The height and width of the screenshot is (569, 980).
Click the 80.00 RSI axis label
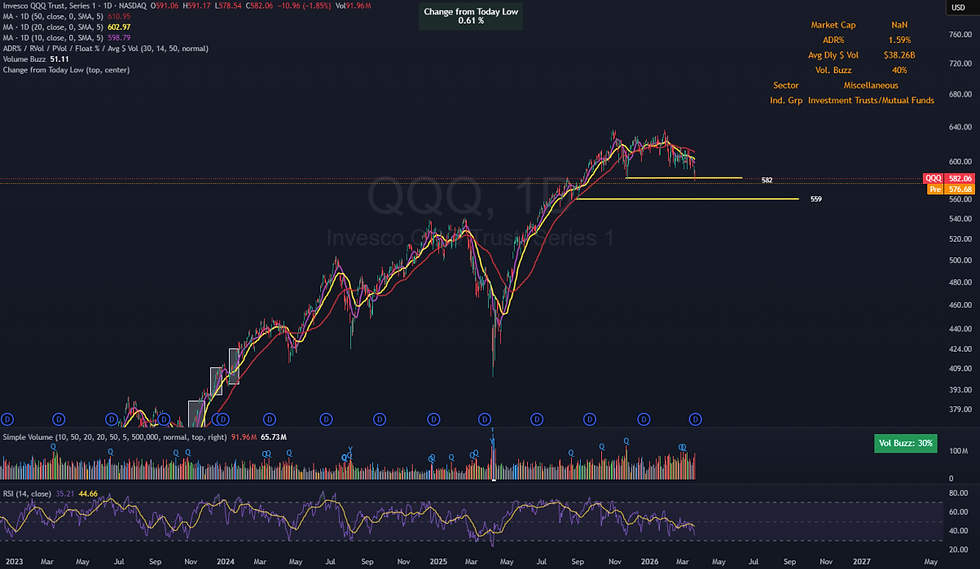959,493
